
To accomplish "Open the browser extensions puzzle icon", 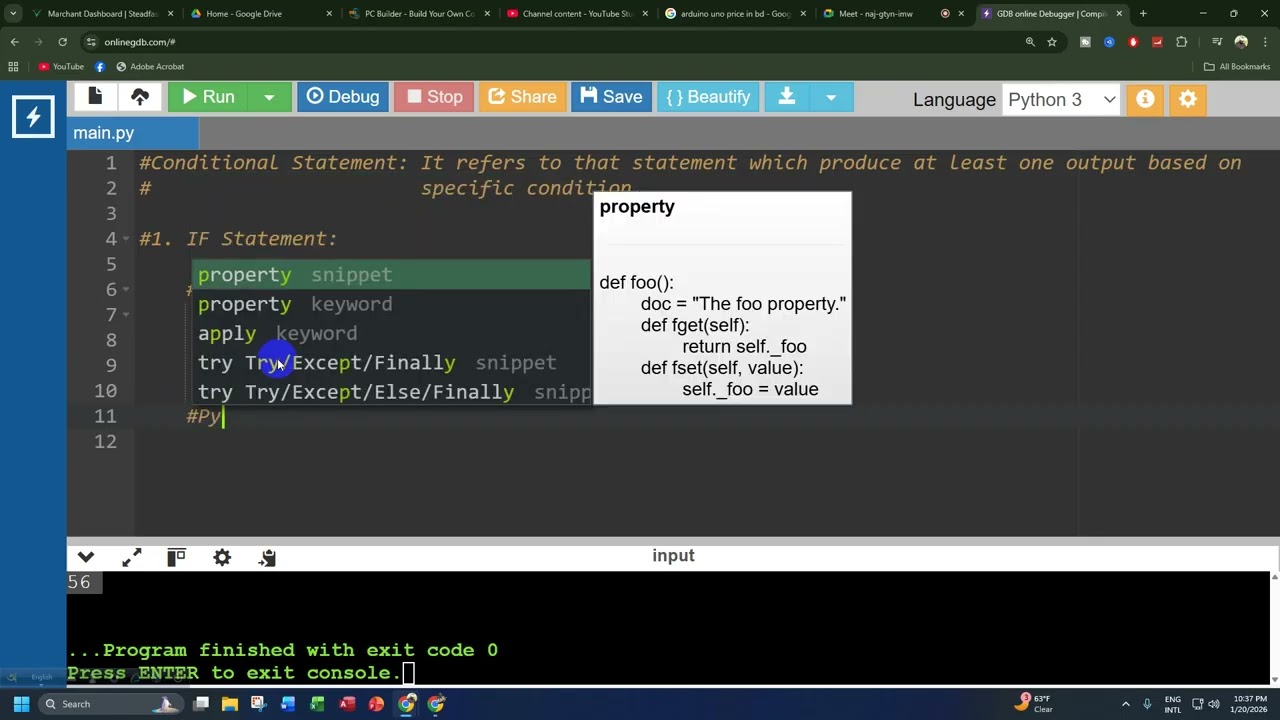I will [1182, 42].
